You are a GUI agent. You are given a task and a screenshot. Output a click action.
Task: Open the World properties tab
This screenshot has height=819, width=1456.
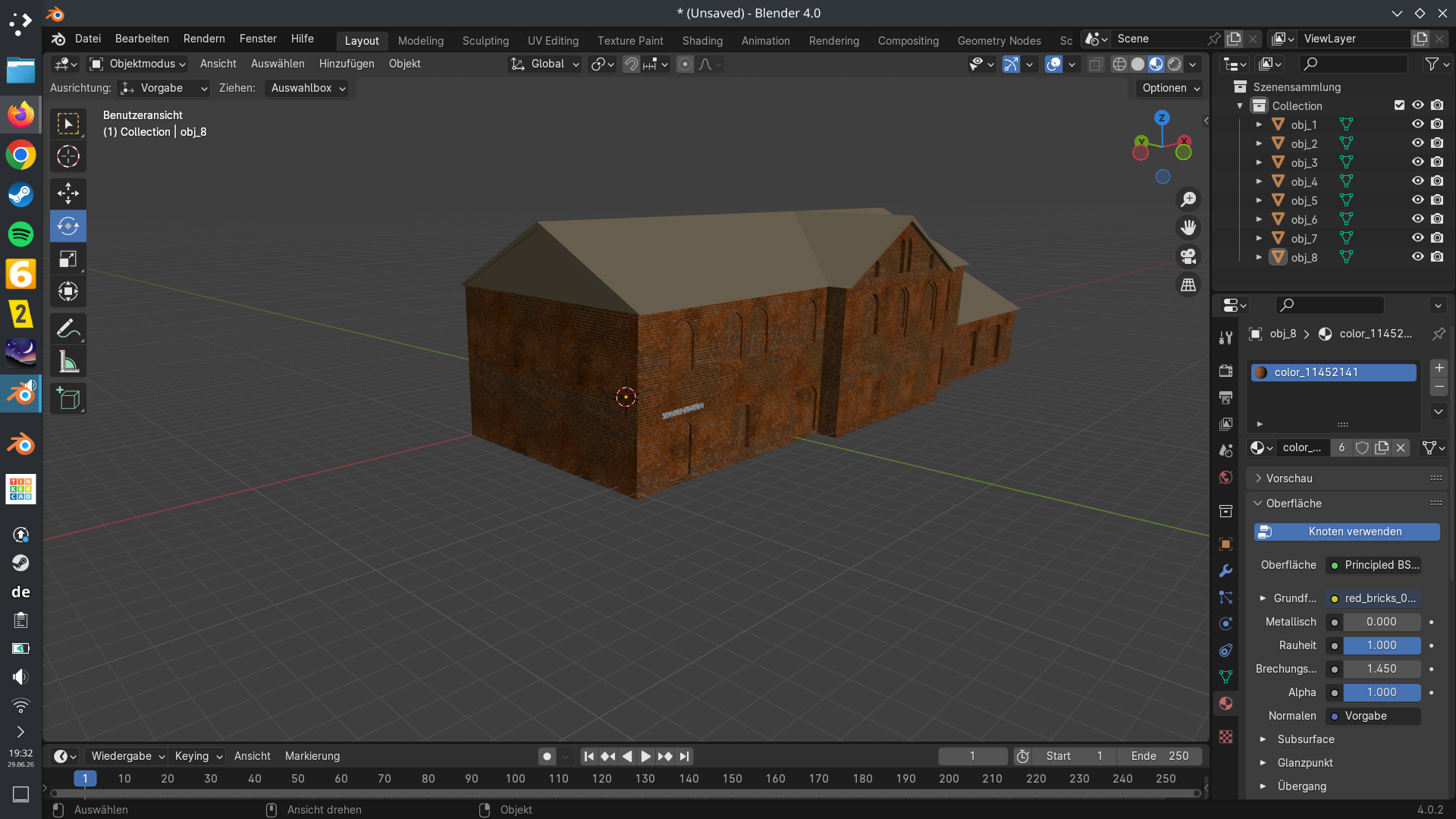tap(1225, 477)
